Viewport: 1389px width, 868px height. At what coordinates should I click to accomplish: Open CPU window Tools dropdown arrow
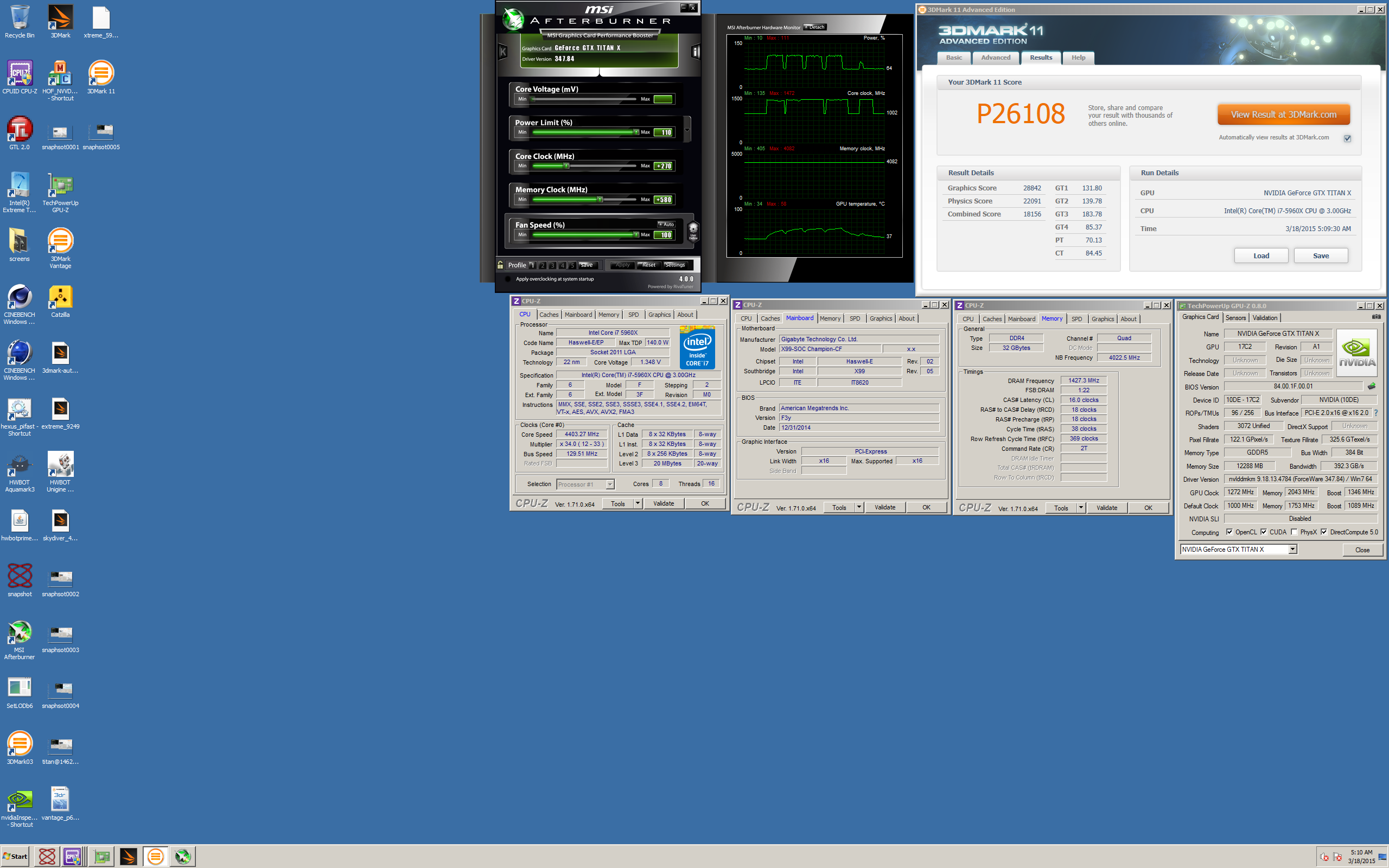[x=637, y=503]
